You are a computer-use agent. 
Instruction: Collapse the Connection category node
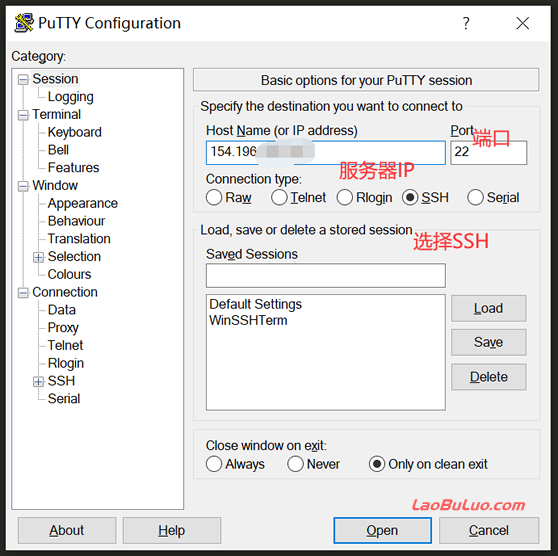[x=23, y=293]
